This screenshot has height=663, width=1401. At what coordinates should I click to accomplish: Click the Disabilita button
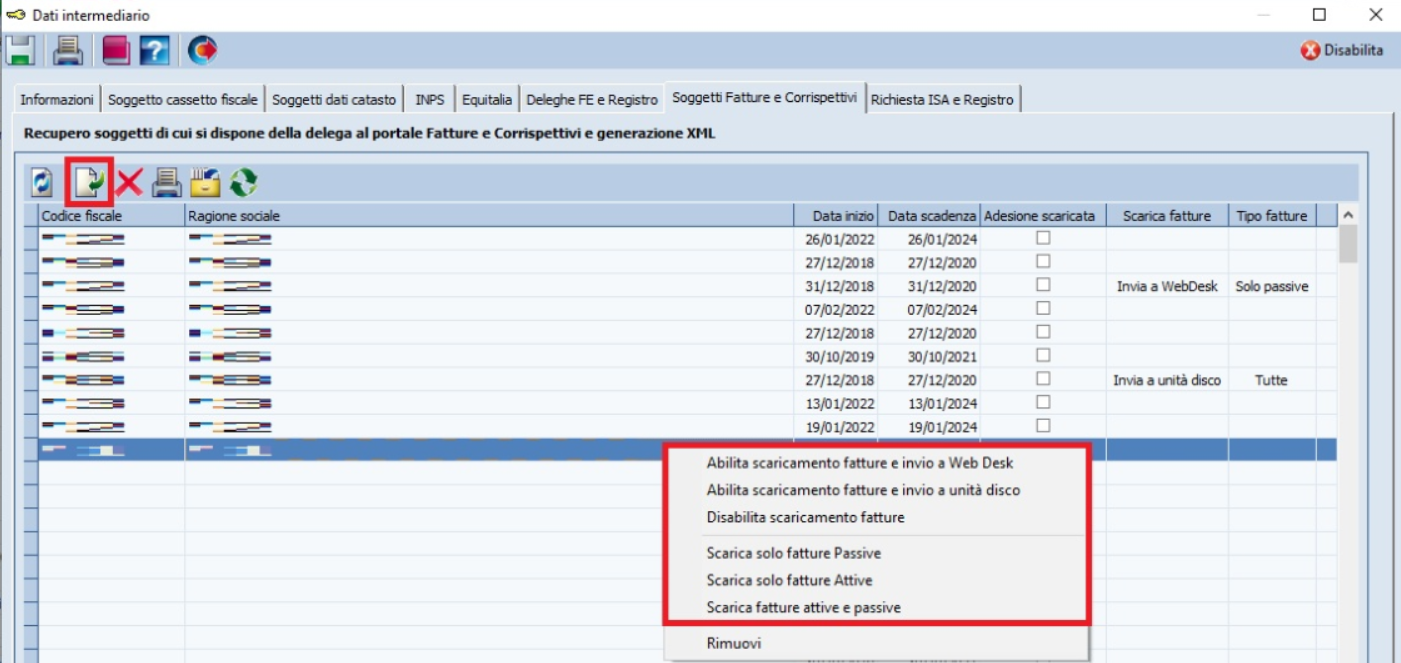pos(1342,50)
